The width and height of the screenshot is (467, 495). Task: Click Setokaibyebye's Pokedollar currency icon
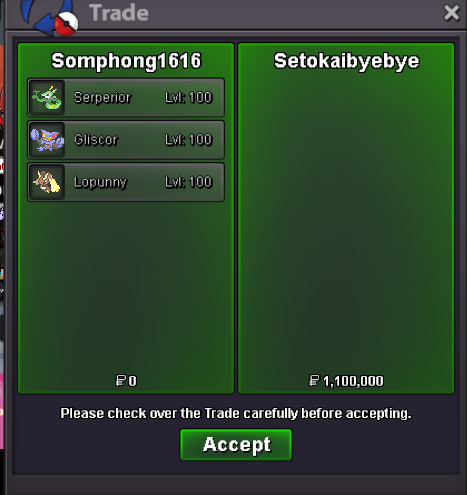pos(314,381)
